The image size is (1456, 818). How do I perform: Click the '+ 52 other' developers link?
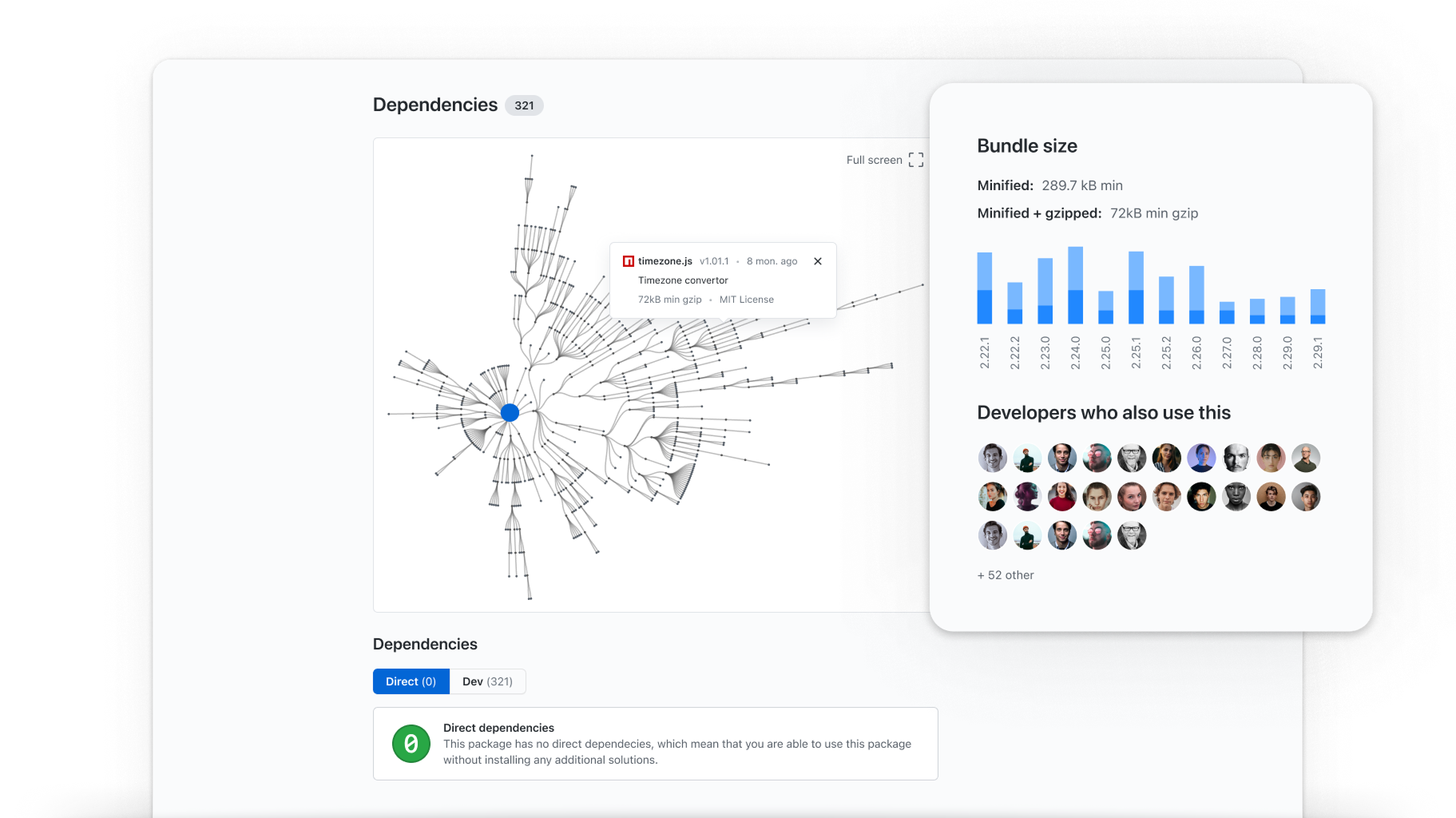pos(1006,575)
